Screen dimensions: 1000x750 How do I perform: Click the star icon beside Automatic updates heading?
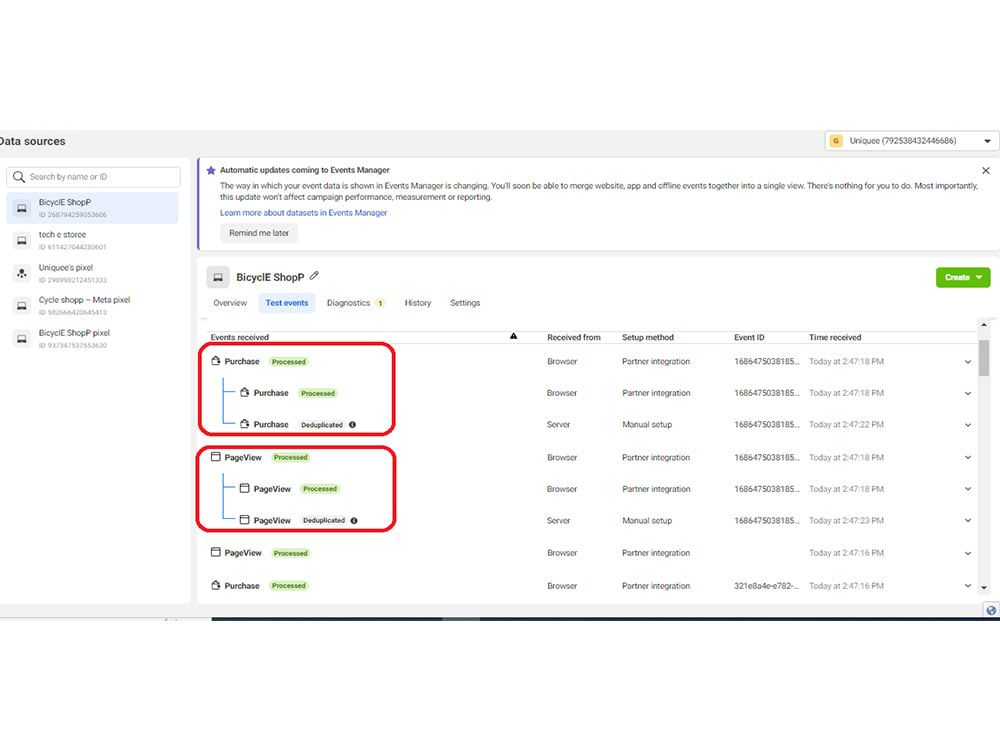pyautogui.click(x=211, y=170)
